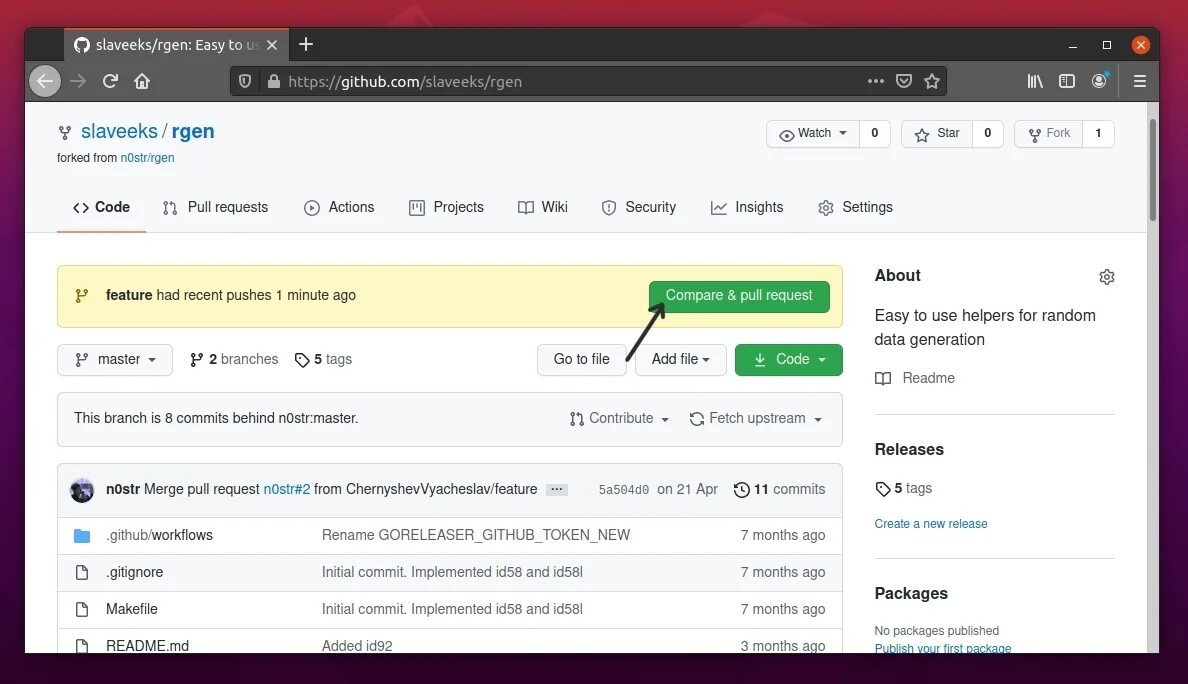Toggle the Firefox sidebar icon

click(1067, 81)
